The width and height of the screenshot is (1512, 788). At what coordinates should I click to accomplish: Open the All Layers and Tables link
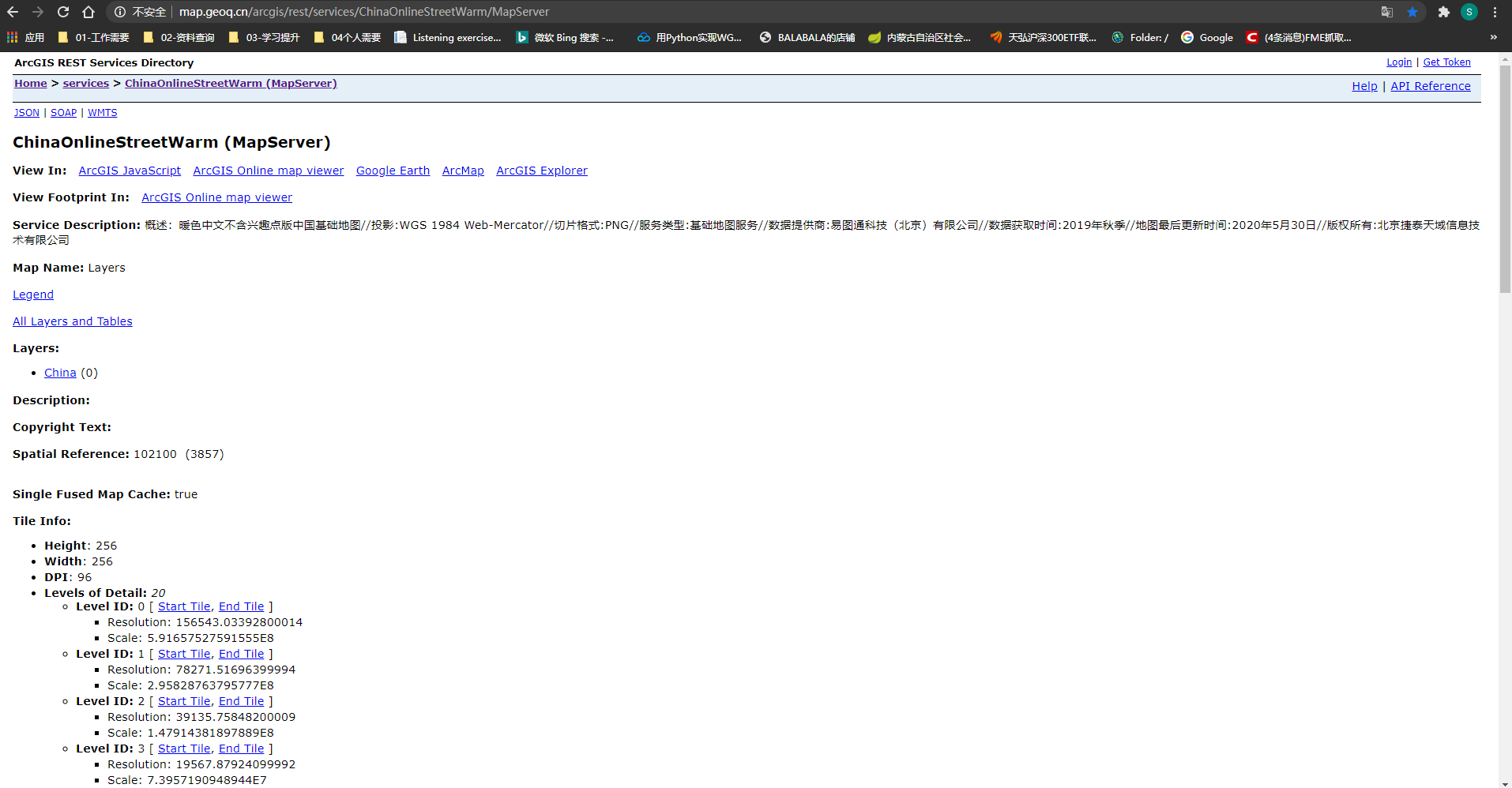(72, 321)
